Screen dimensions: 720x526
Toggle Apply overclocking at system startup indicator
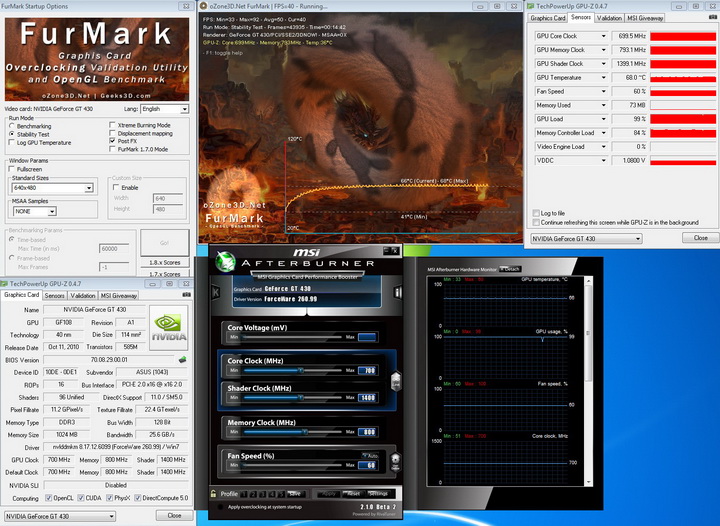click(220, 507)
